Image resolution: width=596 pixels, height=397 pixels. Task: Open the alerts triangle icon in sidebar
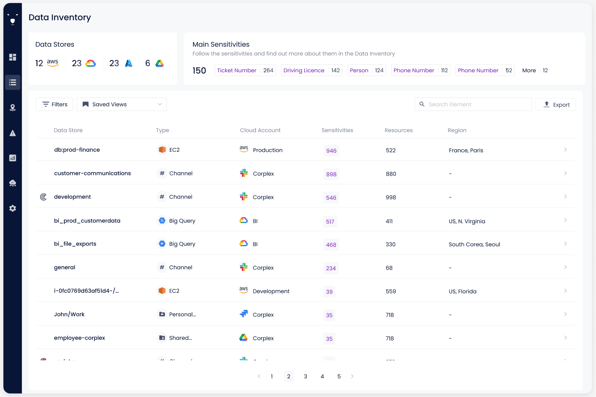click(13, 133)
